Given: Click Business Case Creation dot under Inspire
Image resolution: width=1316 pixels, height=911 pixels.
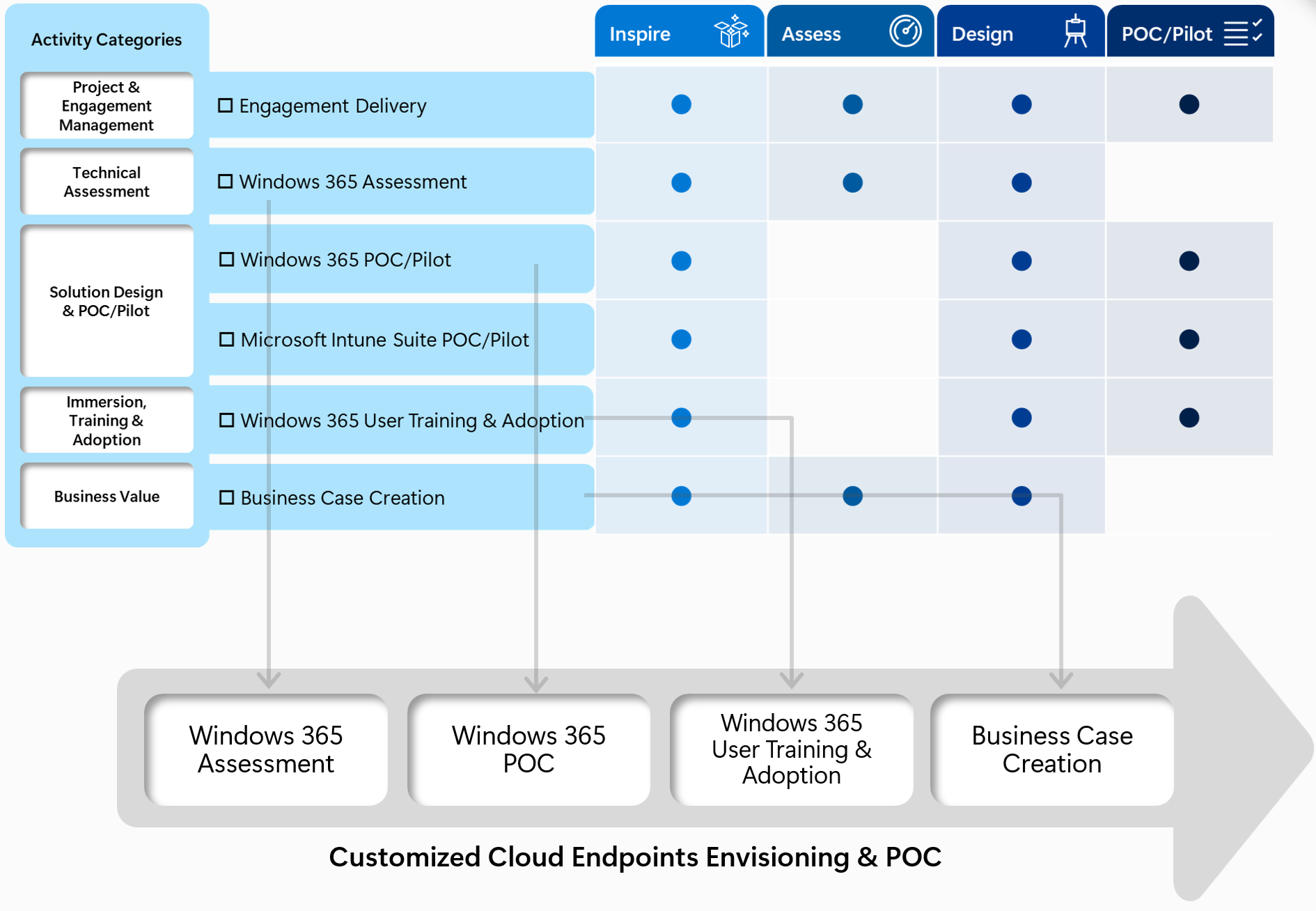Looking at the screenshot, I should (681, 496).
